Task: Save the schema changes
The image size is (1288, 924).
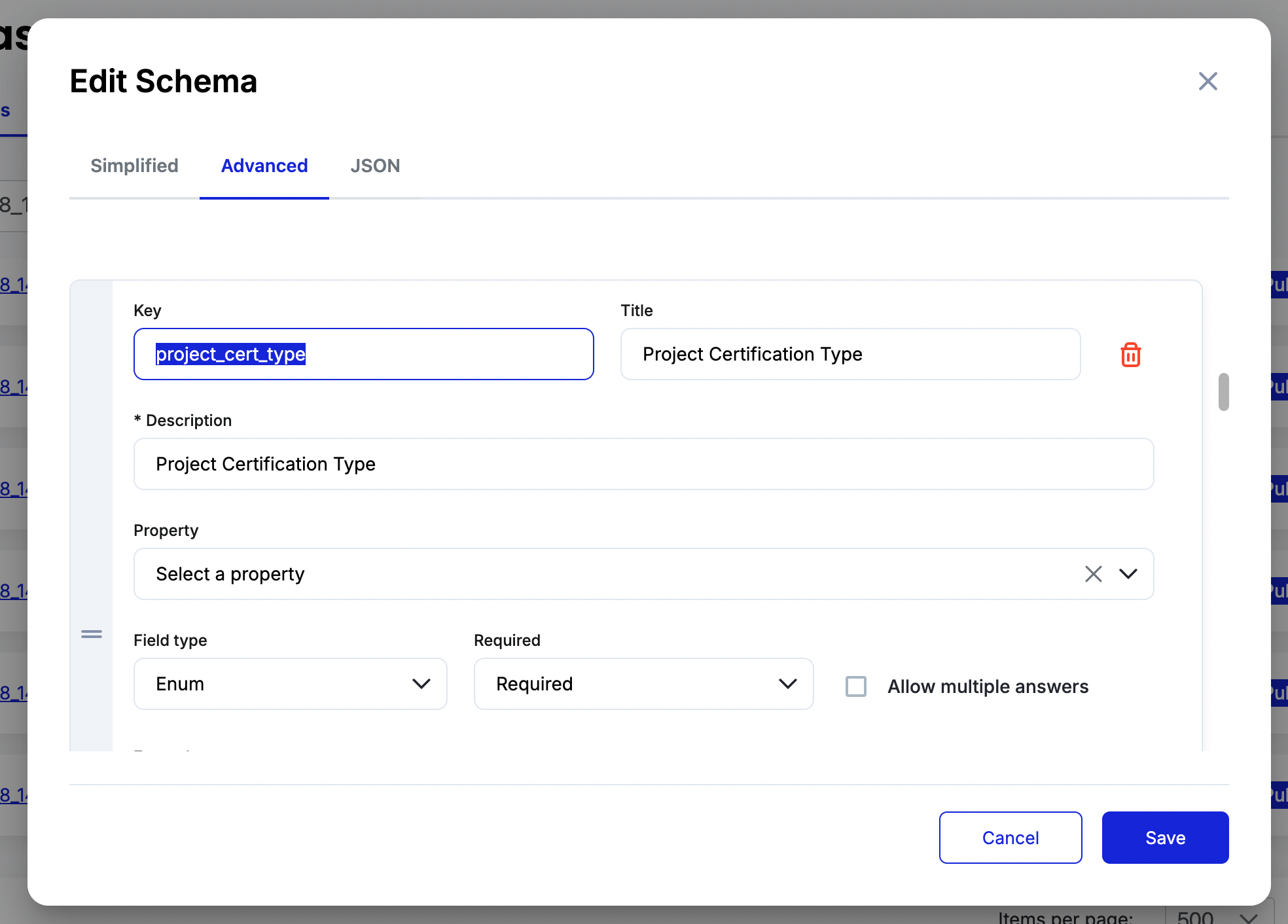Action: point(1166,838)
